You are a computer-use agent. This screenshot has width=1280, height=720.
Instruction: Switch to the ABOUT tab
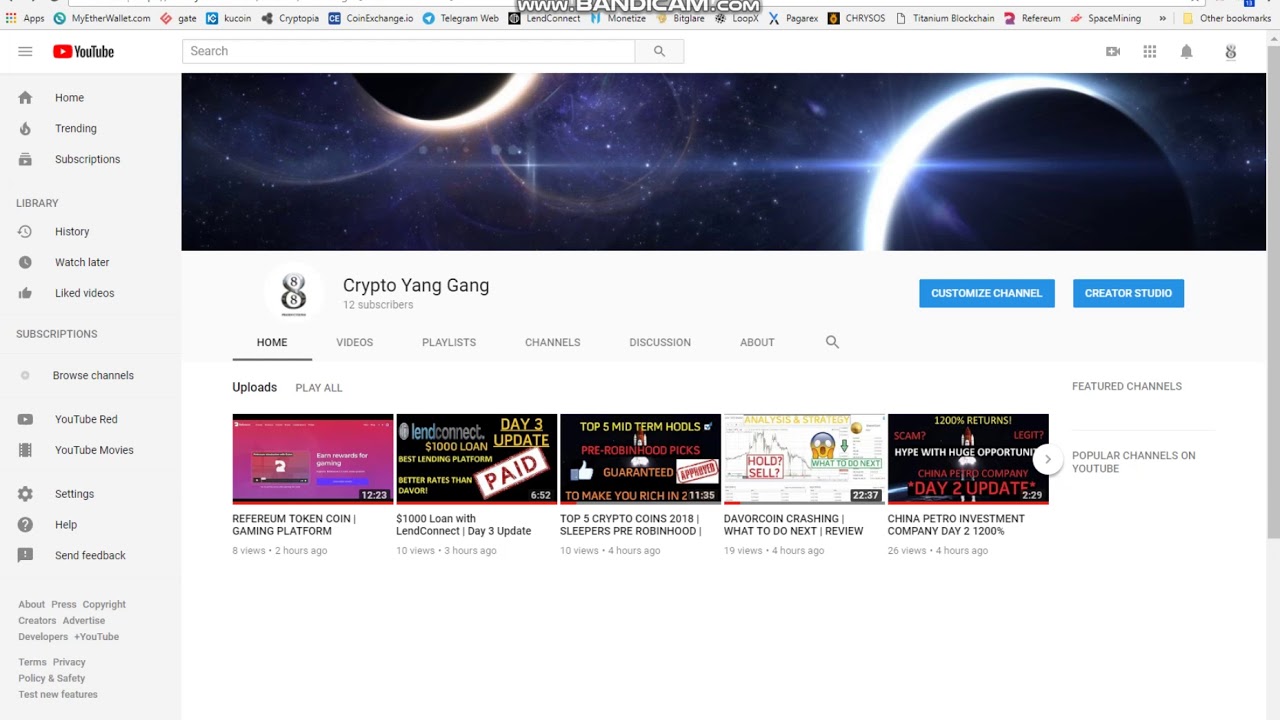click(x=757, y=342)
